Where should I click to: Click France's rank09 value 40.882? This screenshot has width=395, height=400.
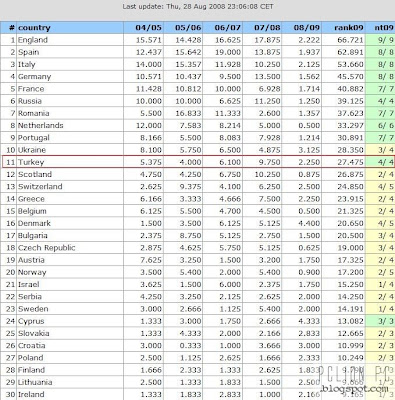pyautogui.click(x=350, y=89)
